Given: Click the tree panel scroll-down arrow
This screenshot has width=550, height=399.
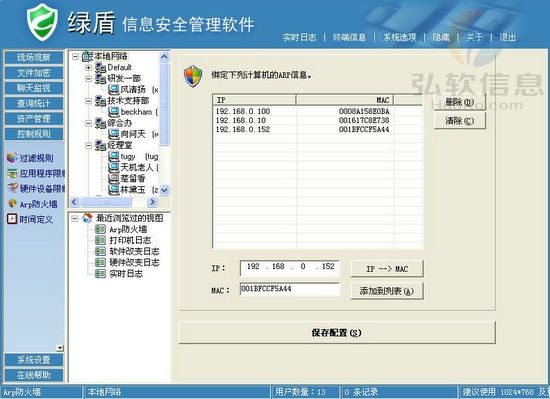Looking at the screenshot, I should 164,190.
